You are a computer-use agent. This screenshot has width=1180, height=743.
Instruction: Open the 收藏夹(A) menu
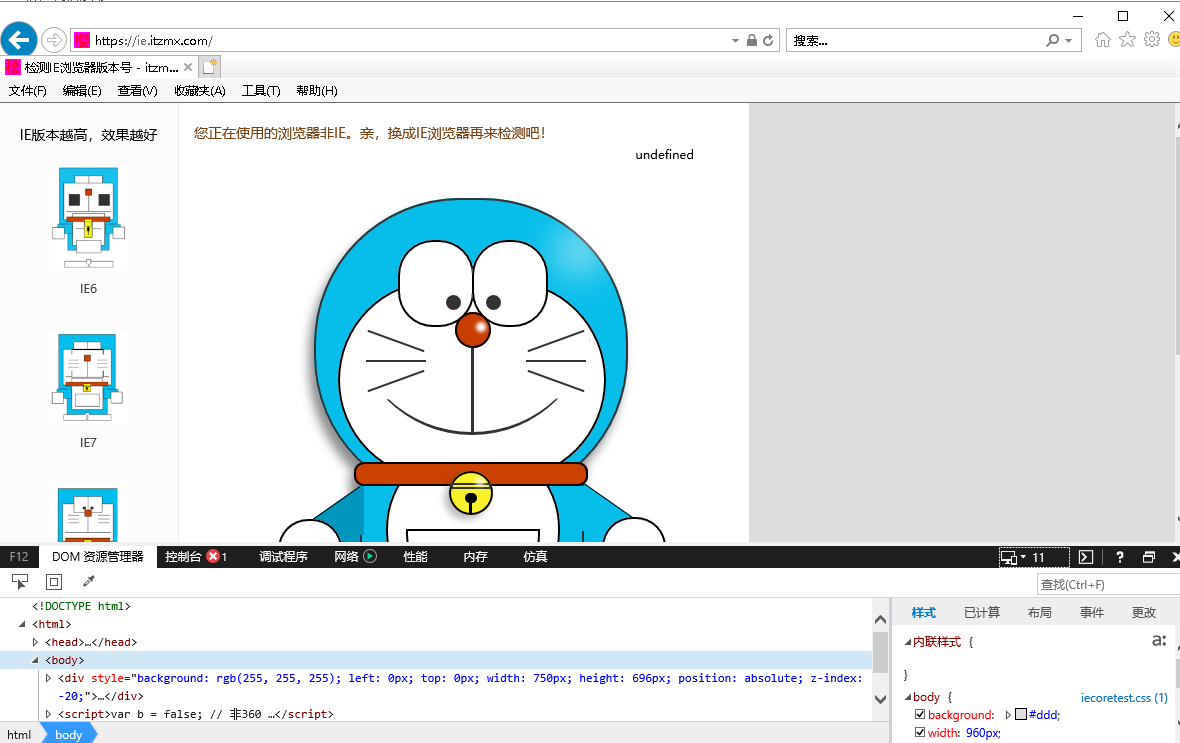200,90
